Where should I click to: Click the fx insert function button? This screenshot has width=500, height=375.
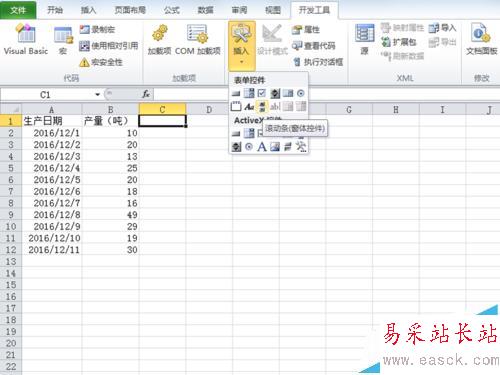click(146, 94)
